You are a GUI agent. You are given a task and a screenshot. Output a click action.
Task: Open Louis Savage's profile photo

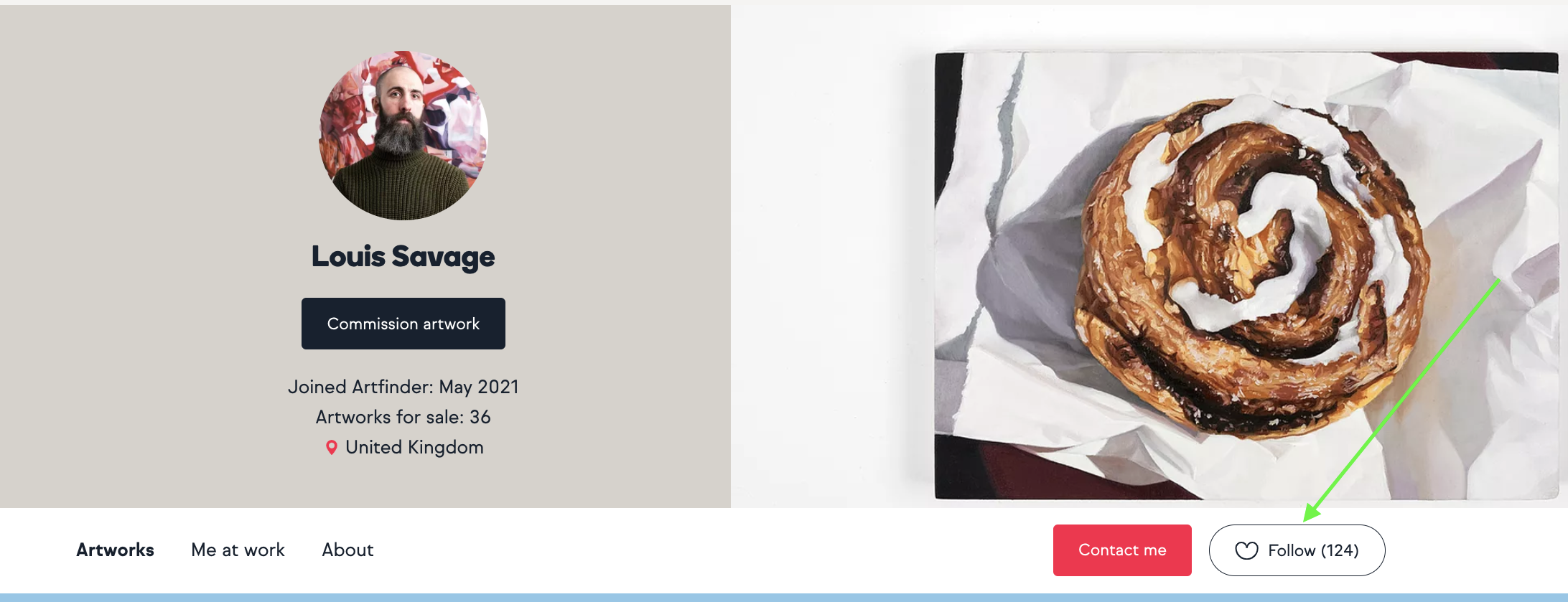(x=403, y=136)
